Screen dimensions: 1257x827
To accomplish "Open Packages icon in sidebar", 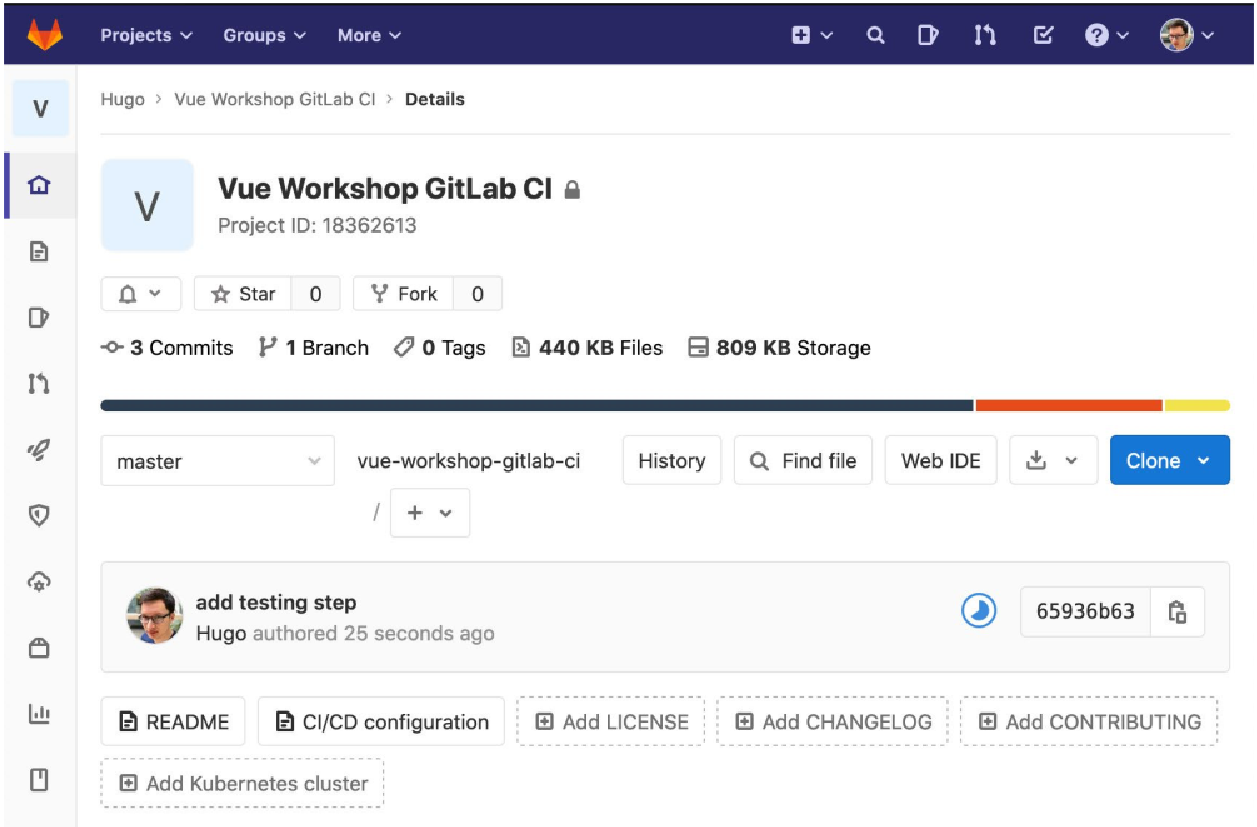I will [x=39, y=648].
